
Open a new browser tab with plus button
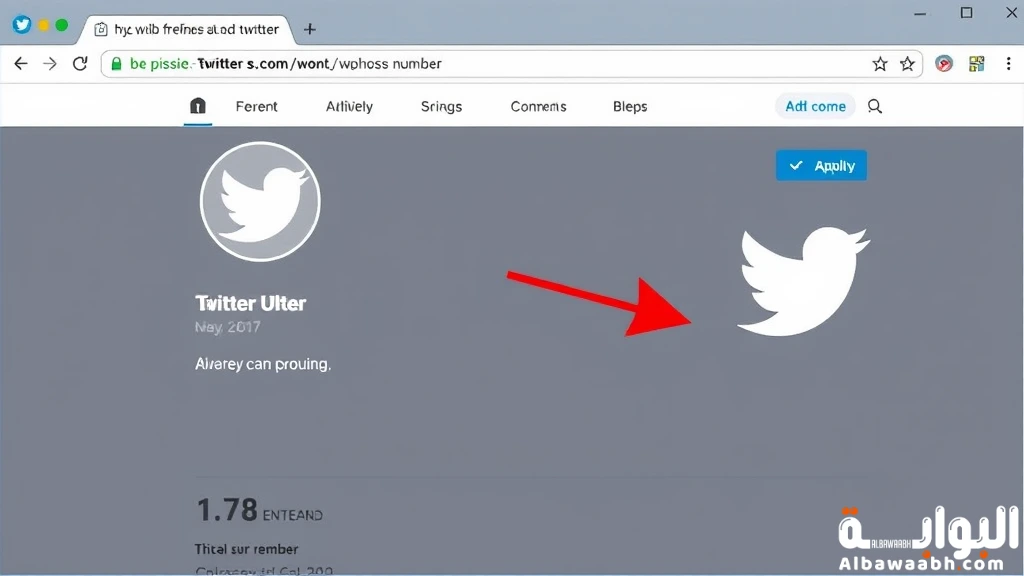310,29
